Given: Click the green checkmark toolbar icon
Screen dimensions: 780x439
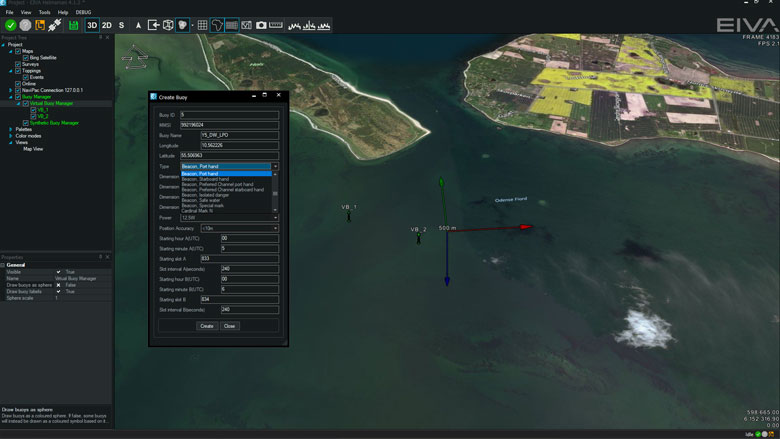Looking at the screenshot, I should click(x=10, y=24).
